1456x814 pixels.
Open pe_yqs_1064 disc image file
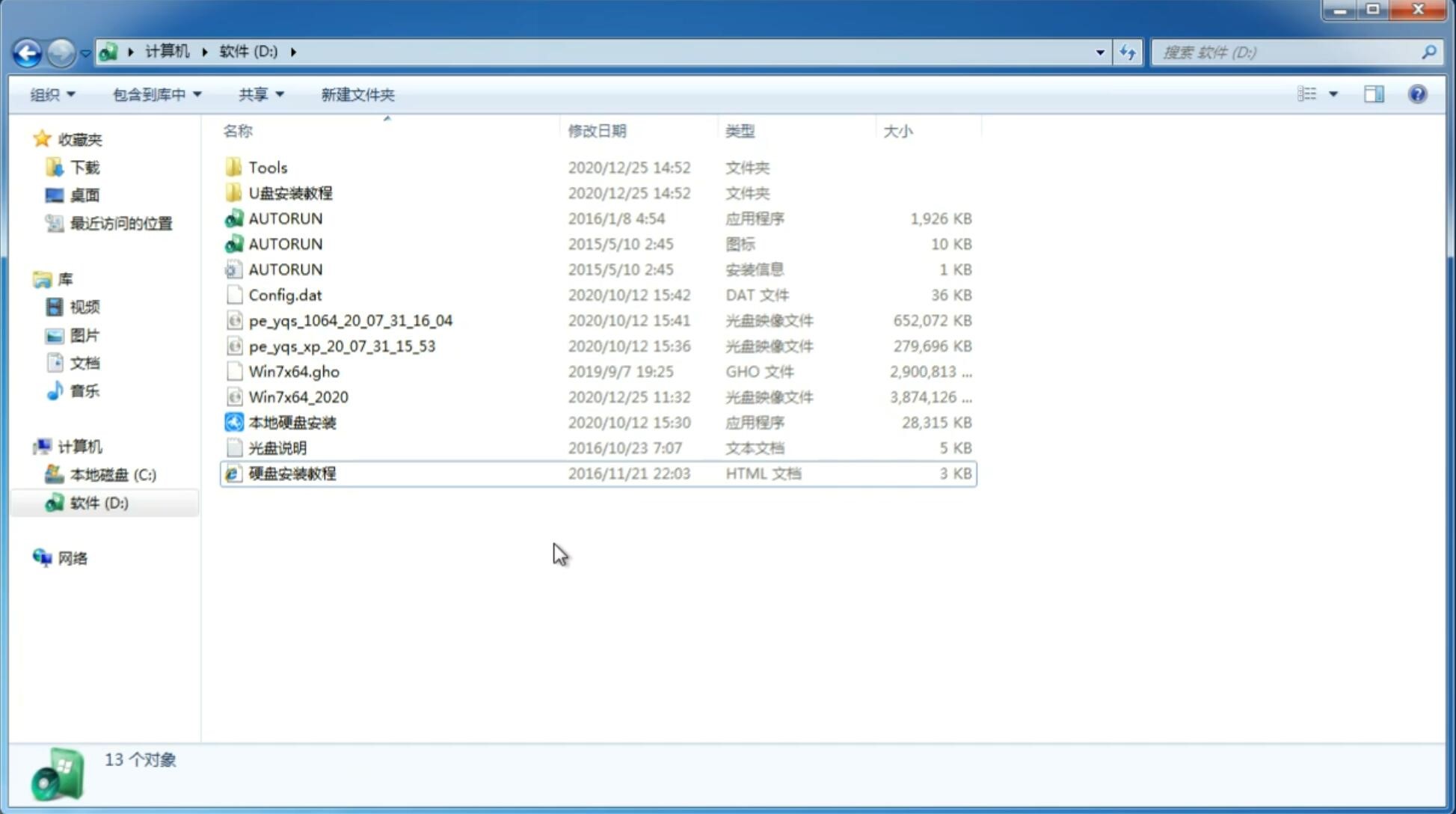[x=350, y=320]
